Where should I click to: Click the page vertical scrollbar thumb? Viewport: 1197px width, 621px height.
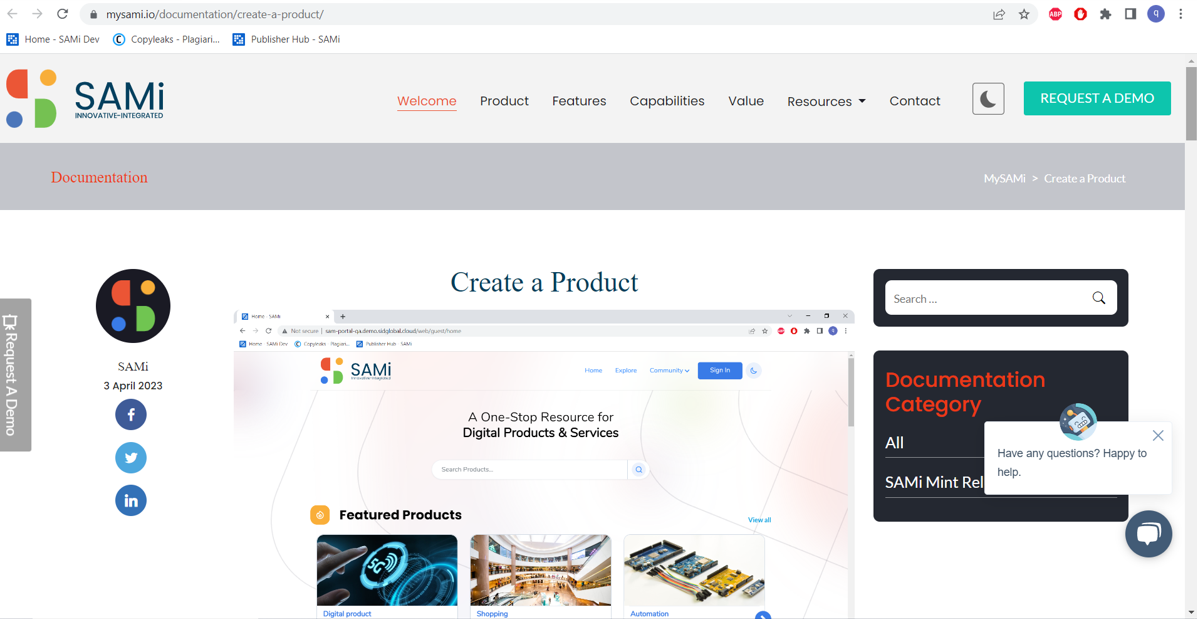tap(1190, 104)
